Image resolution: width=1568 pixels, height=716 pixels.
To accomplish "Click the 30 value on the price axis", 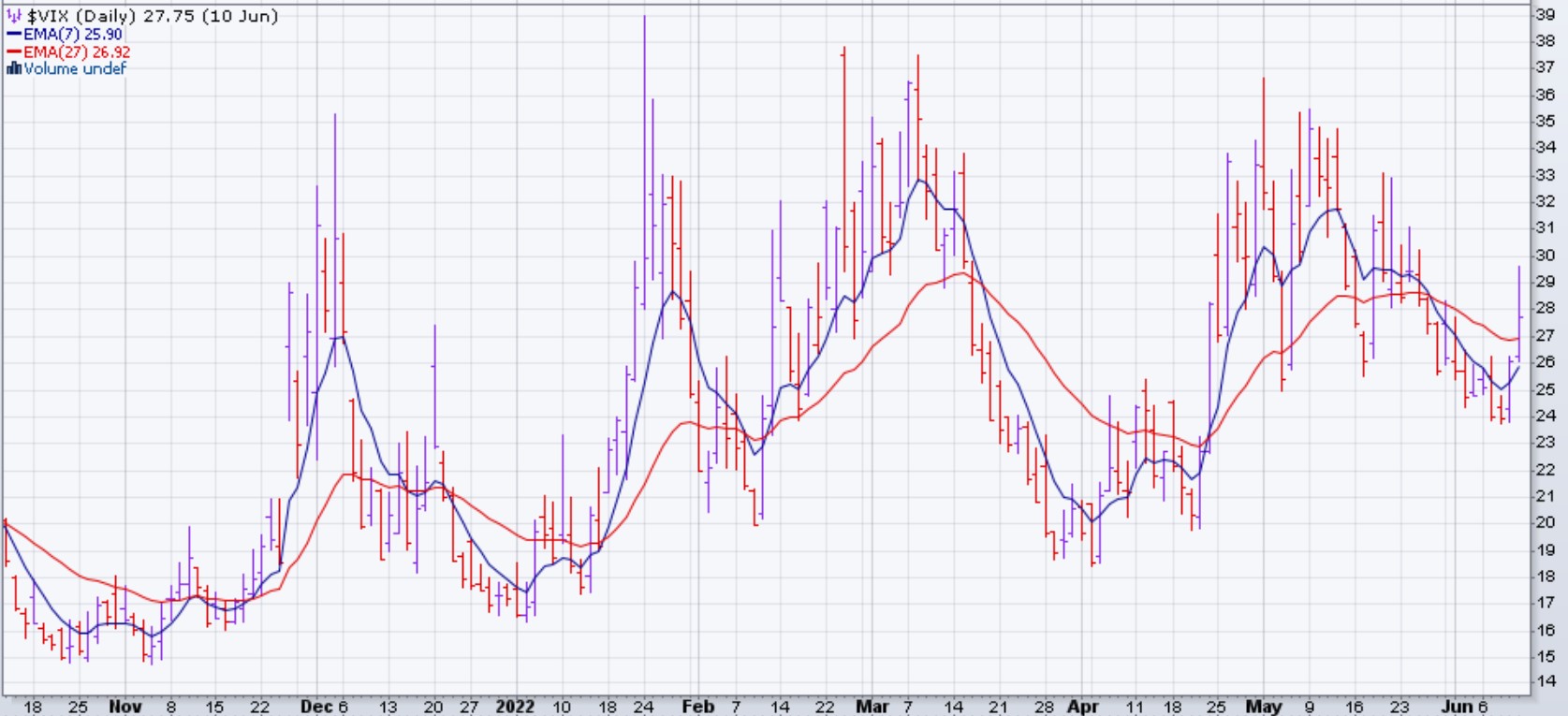I will pyautogui.click(x=1545, y=255).
